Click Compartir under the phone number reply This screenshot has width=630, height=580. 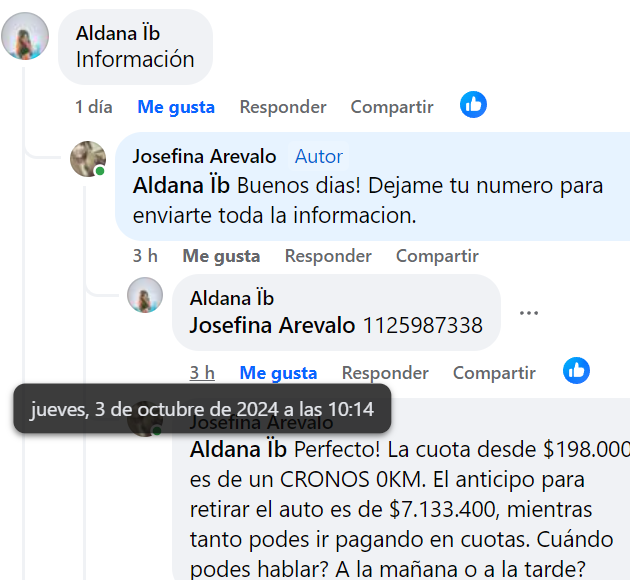tap(494, 373)
